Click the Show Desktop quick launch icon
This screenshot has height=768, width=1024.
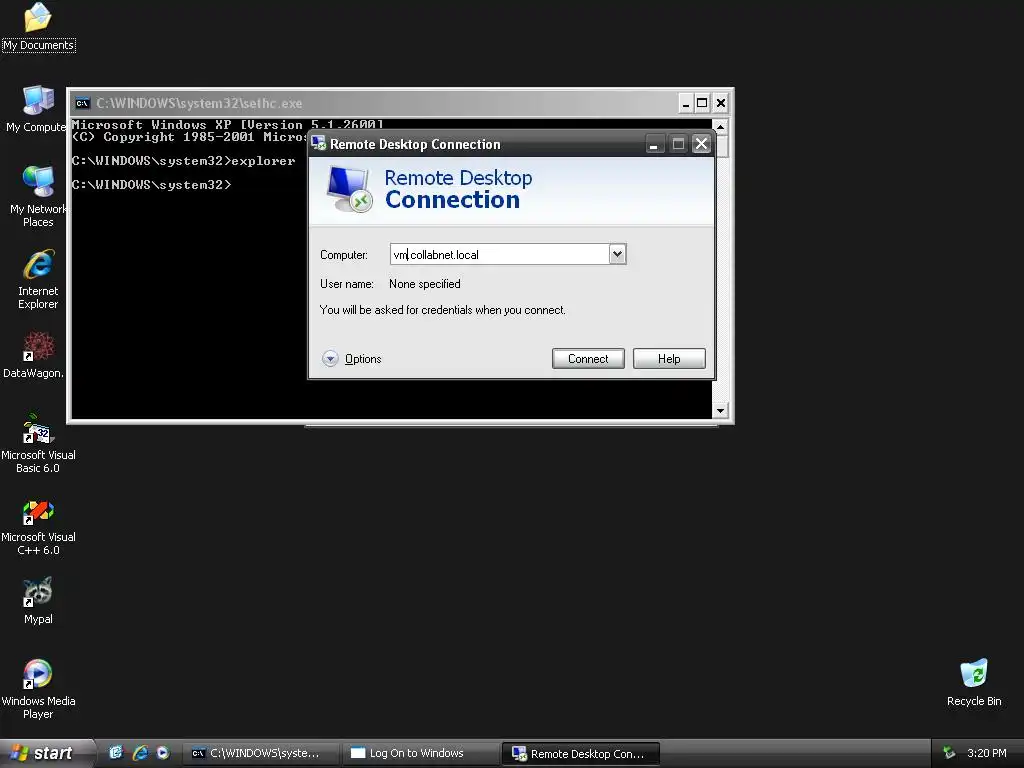coord(116,753)
